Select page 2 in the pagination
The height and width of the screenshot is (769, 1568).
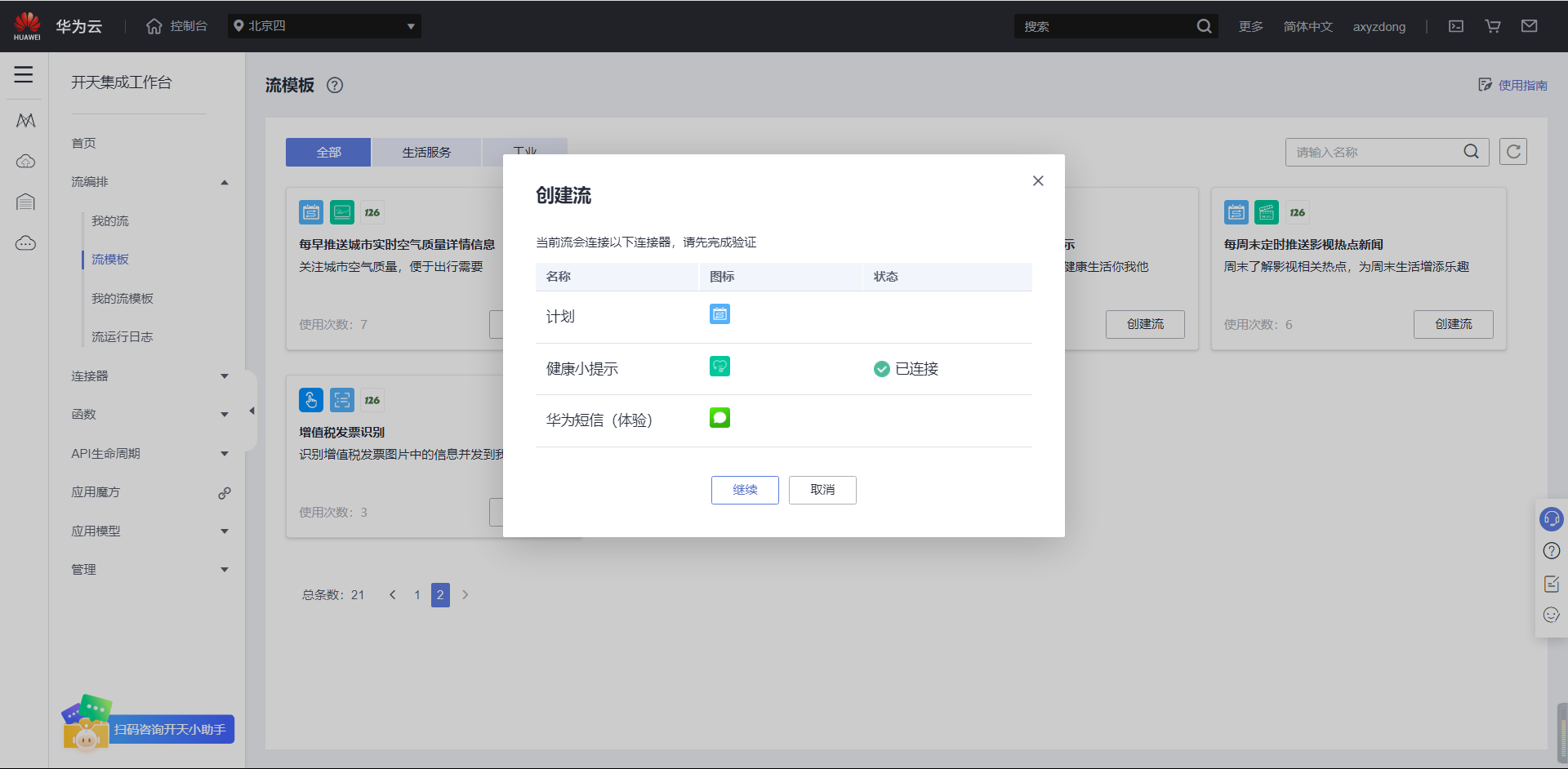tap(440, 595)
